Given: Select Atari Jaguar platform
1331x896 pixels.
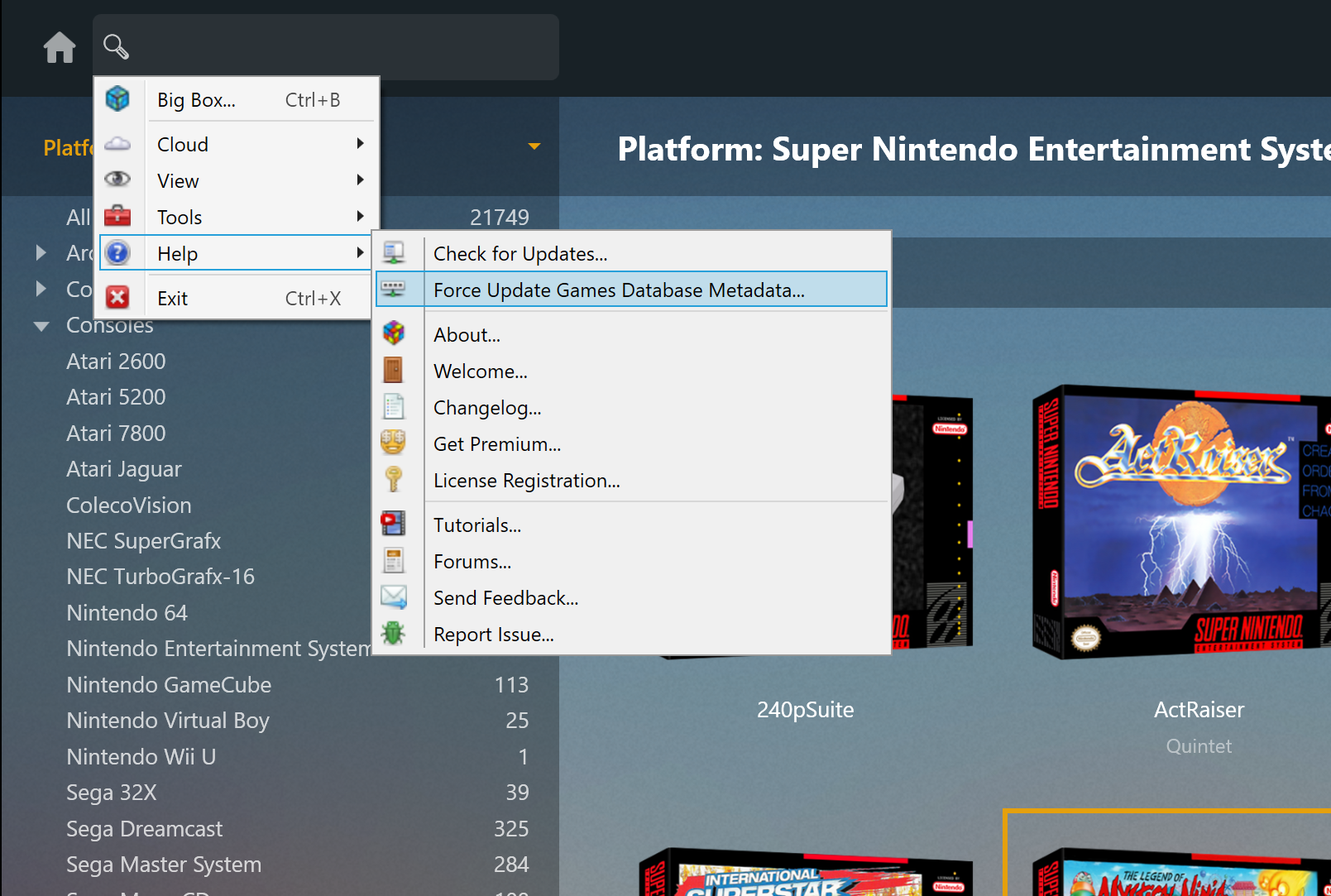Looking at the screenshot, I should click(x=124, y=469).
